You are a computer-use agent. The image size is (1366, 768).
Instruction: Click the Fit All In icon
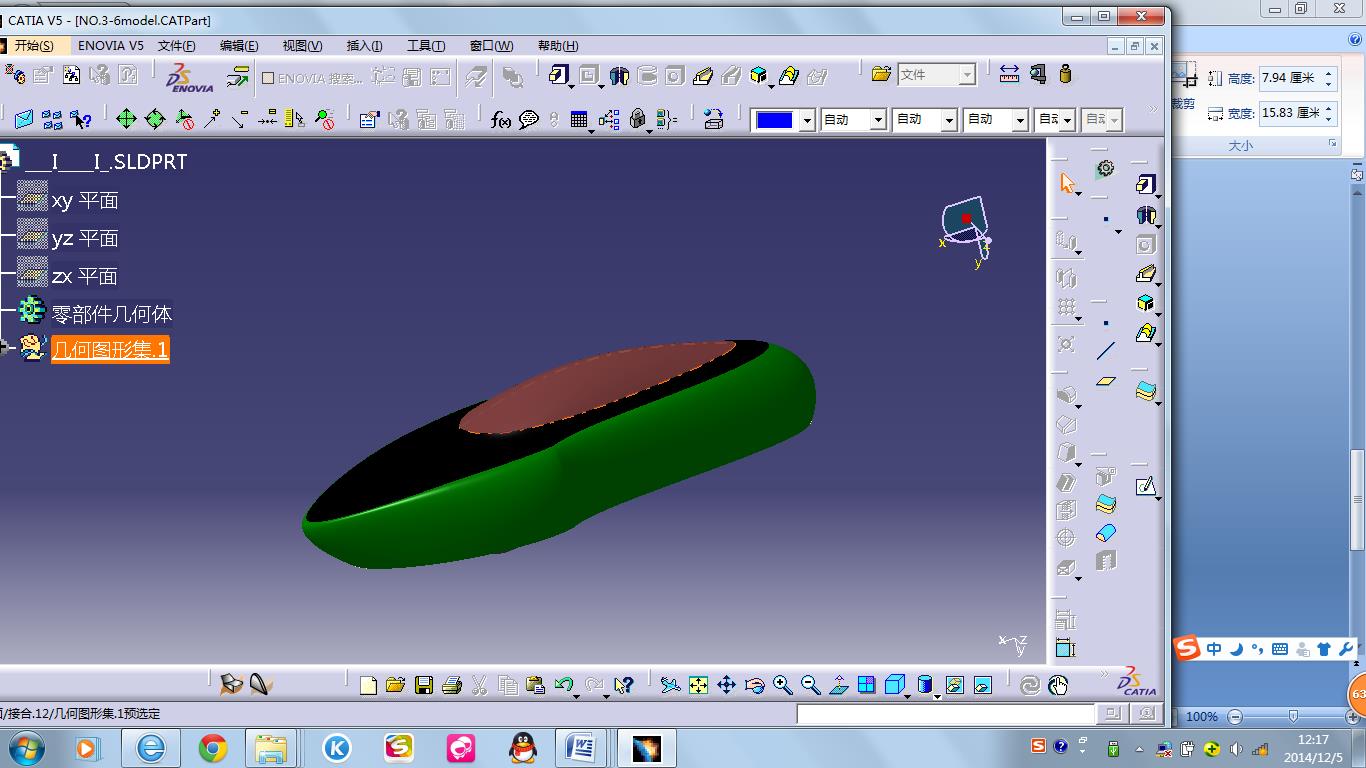tap(698, 685)
